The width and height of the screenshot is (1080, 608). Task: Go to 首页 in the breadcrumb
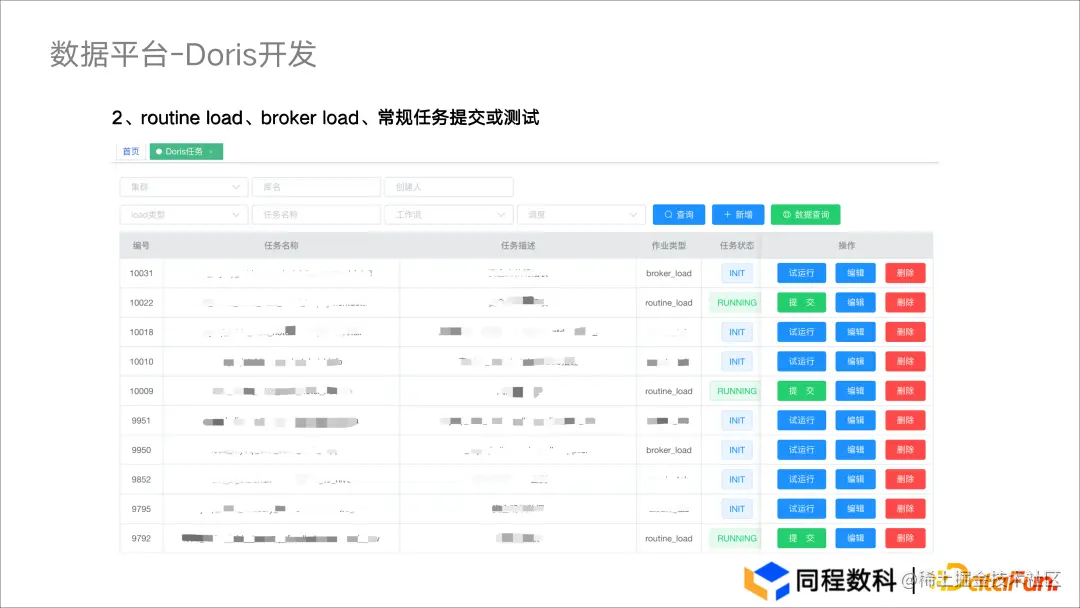tap(130, 151)
